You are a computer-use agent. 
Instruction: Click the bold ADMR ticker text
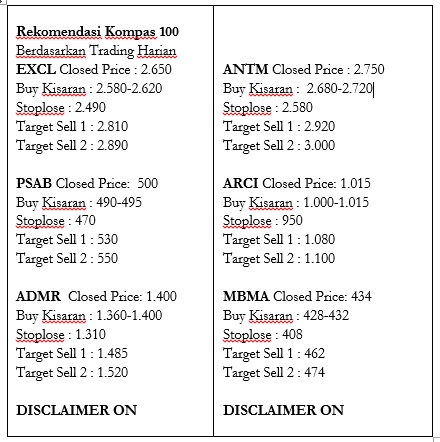point(38,296)
